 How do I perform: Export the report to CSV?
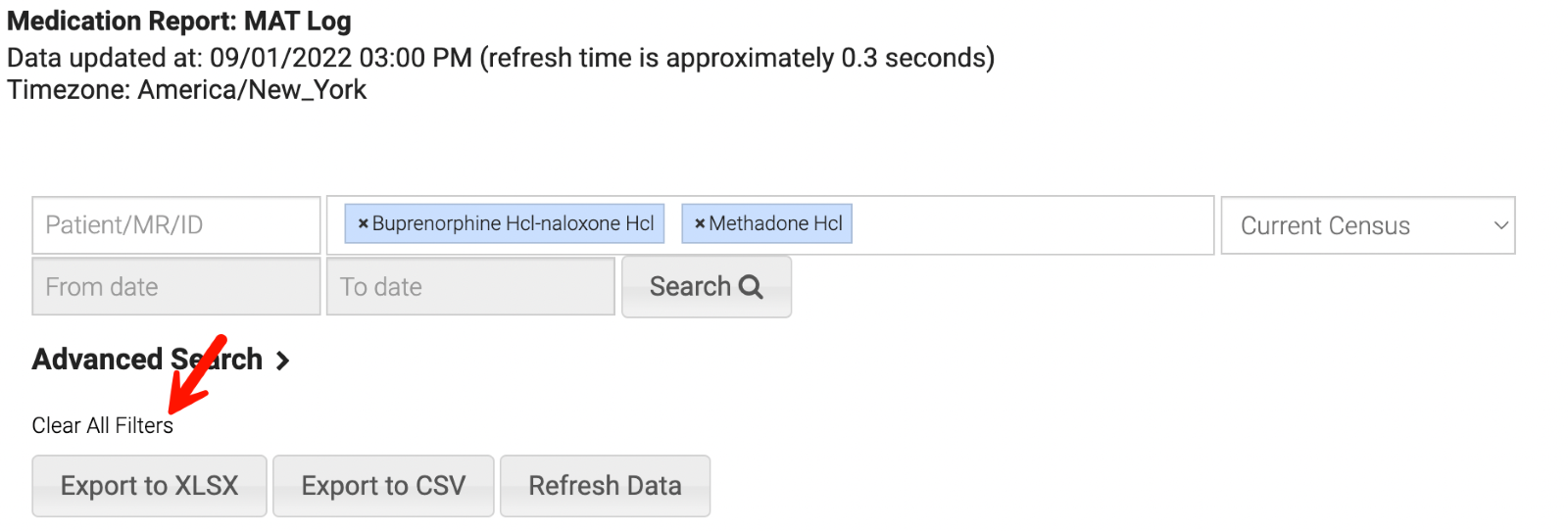click(383, 486)
